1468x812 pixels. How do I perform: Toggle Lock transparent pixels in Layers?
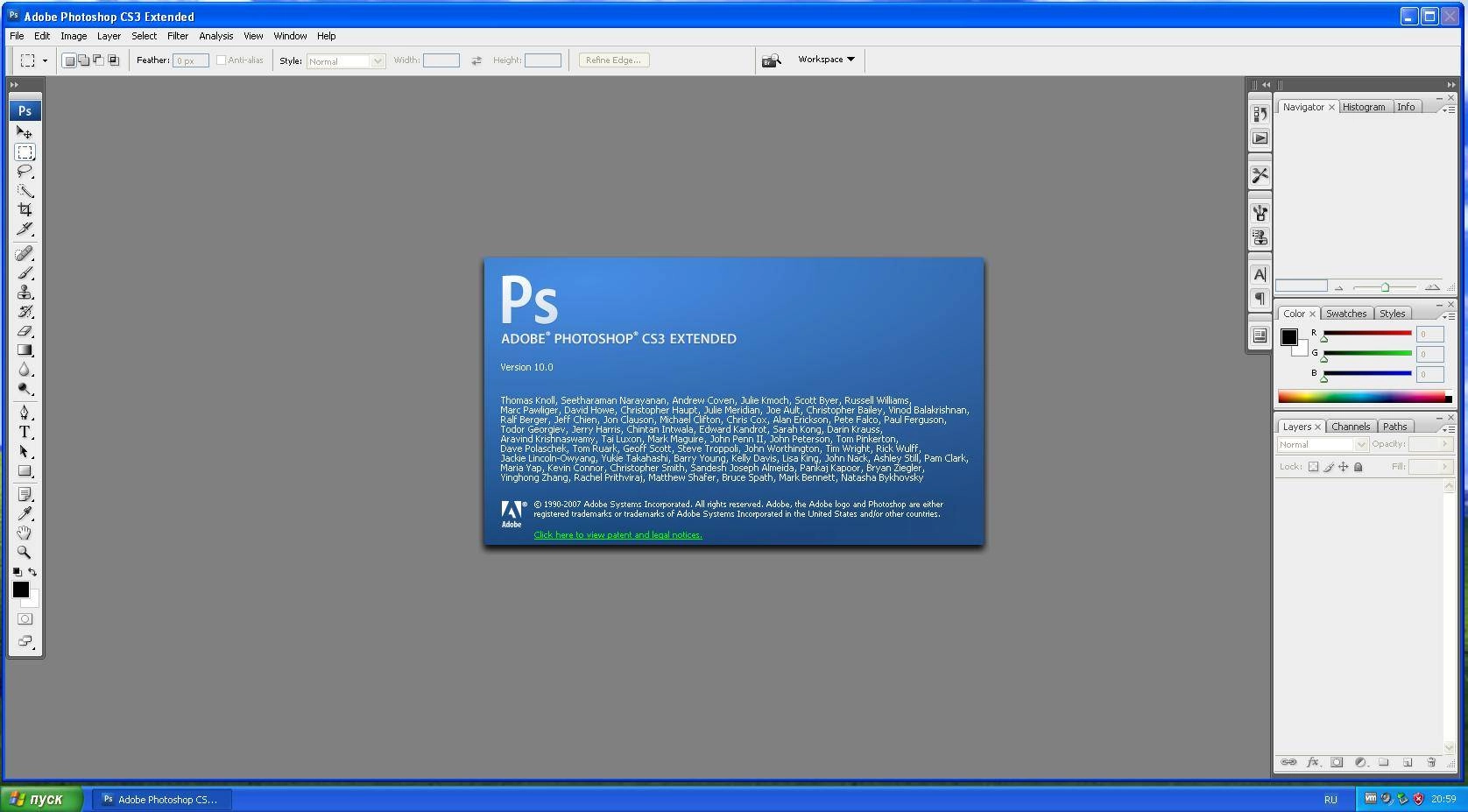[x=1313, y=467]
